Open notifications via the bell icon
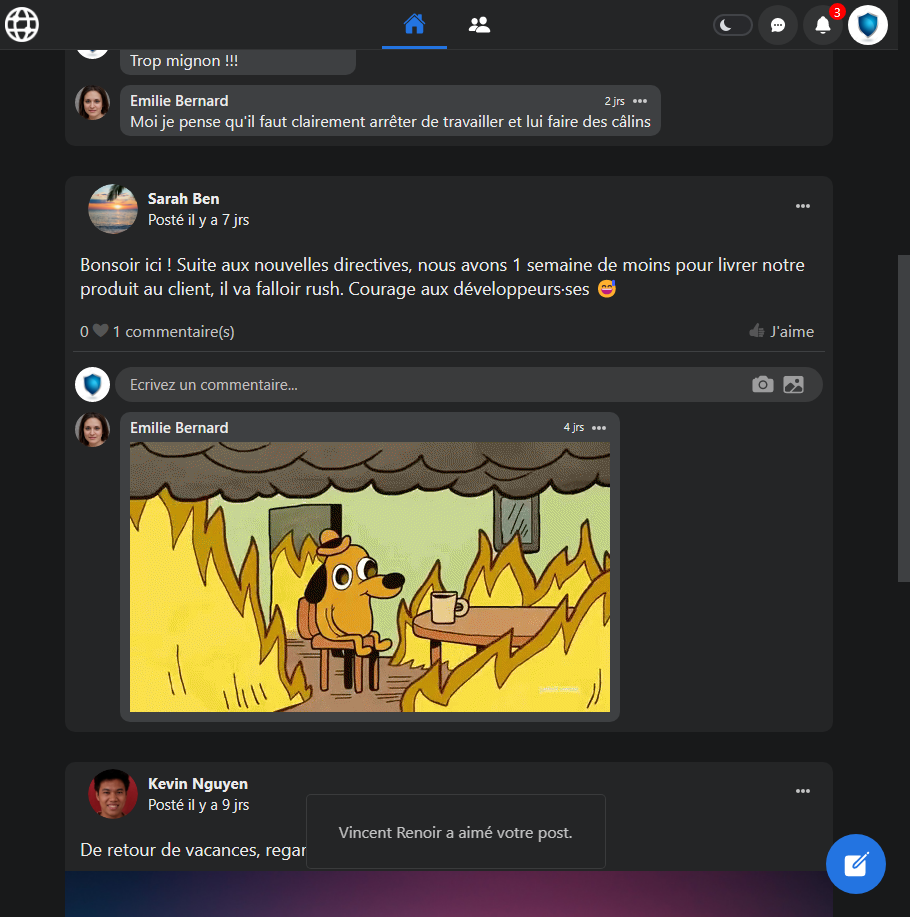Viewport: 910px width, 917px height. point(821,25)
